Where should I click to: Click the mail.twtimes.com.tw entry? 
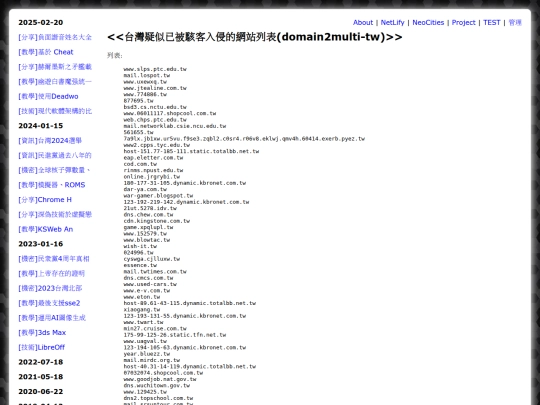[x=155, y=271]
